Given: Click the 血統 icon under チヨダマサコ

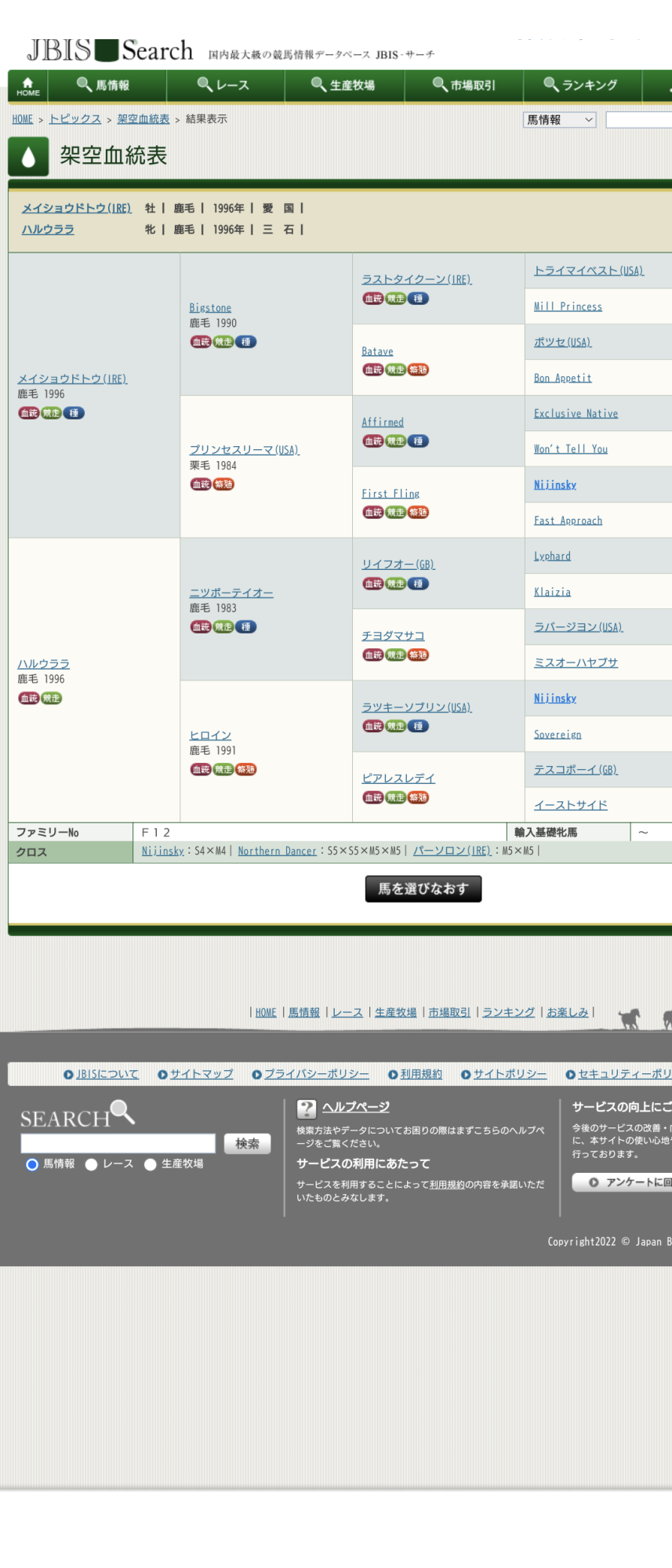Looking at the screenshot, I should 373,655.
